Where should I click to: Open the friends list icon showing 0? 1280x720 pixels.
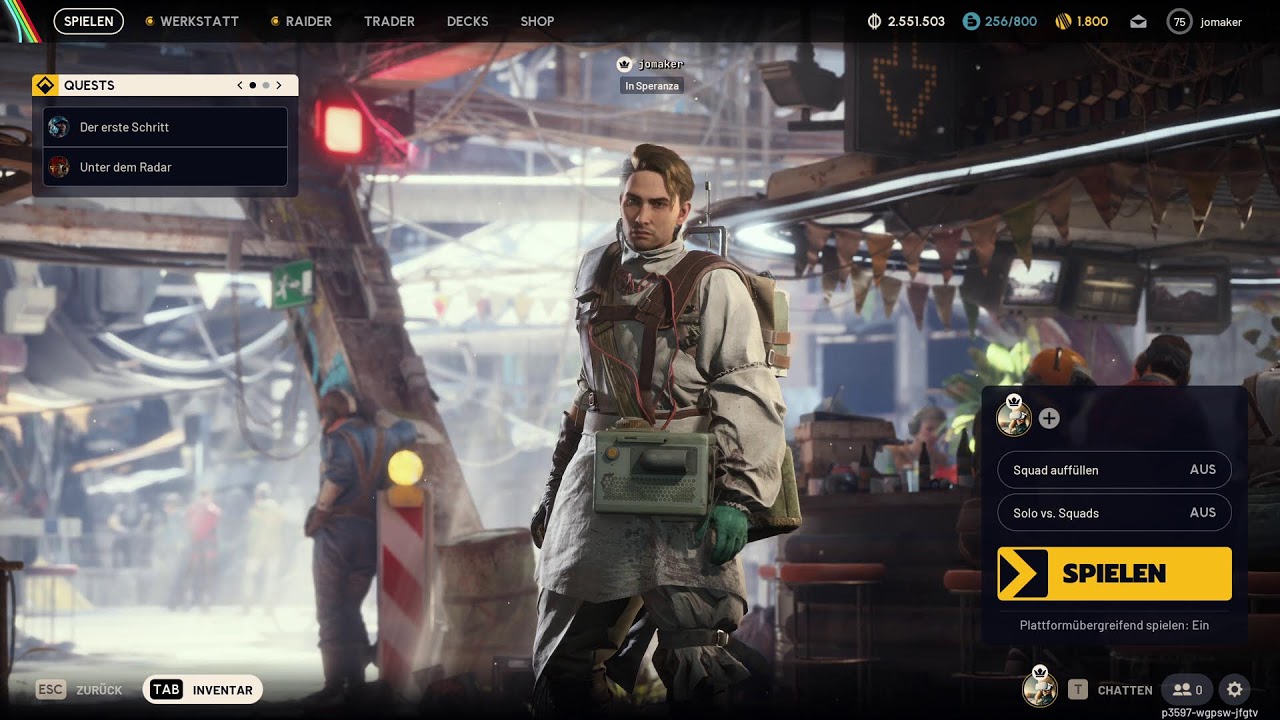(x=1187, y=690)
